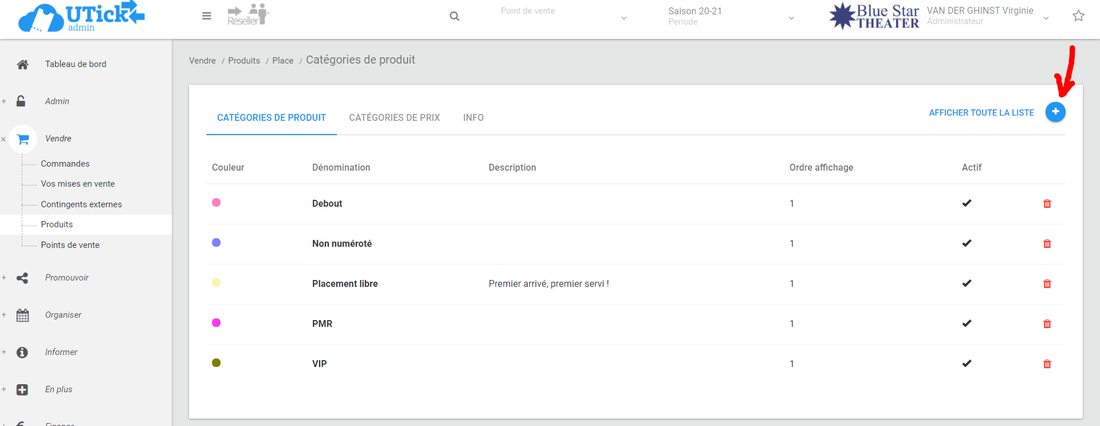1100x426 pixels.
Task: Toggle Actif checkmark for Debout
Action: 966,203
